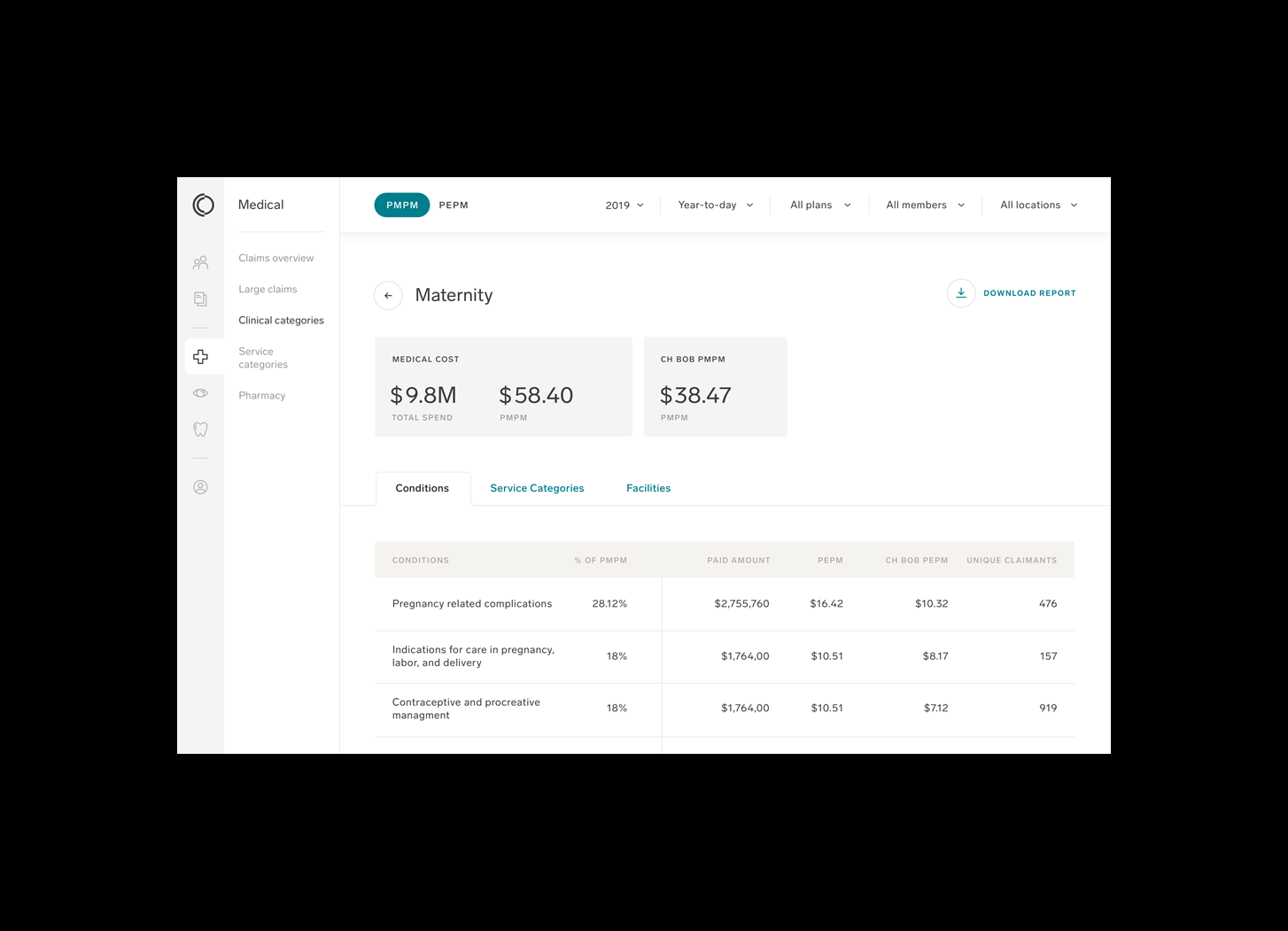The width and height of the screenshot is (1288, 931).
Task: Open the documents icon in sidebar
Action: [201, 299]
